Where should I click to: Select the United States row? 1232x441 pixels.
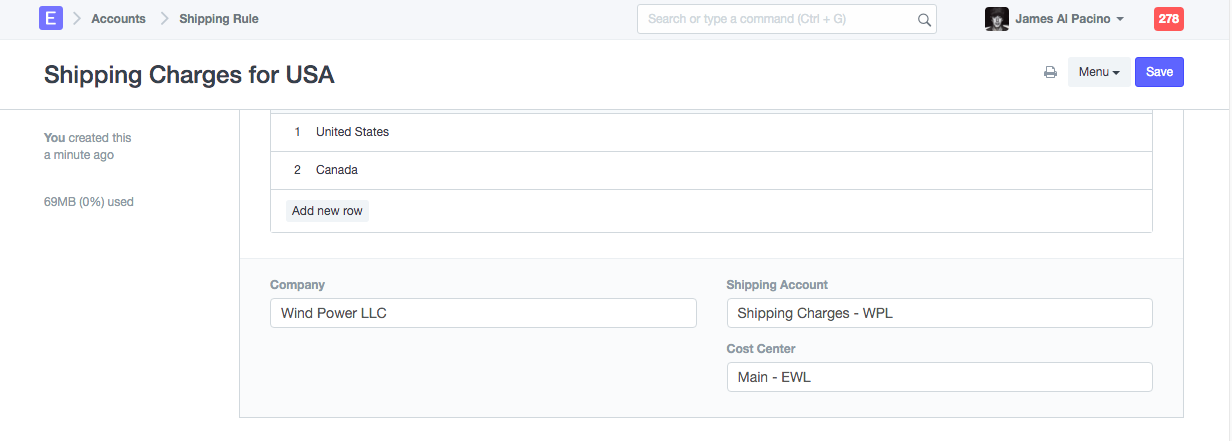click(x=352, y=132)
